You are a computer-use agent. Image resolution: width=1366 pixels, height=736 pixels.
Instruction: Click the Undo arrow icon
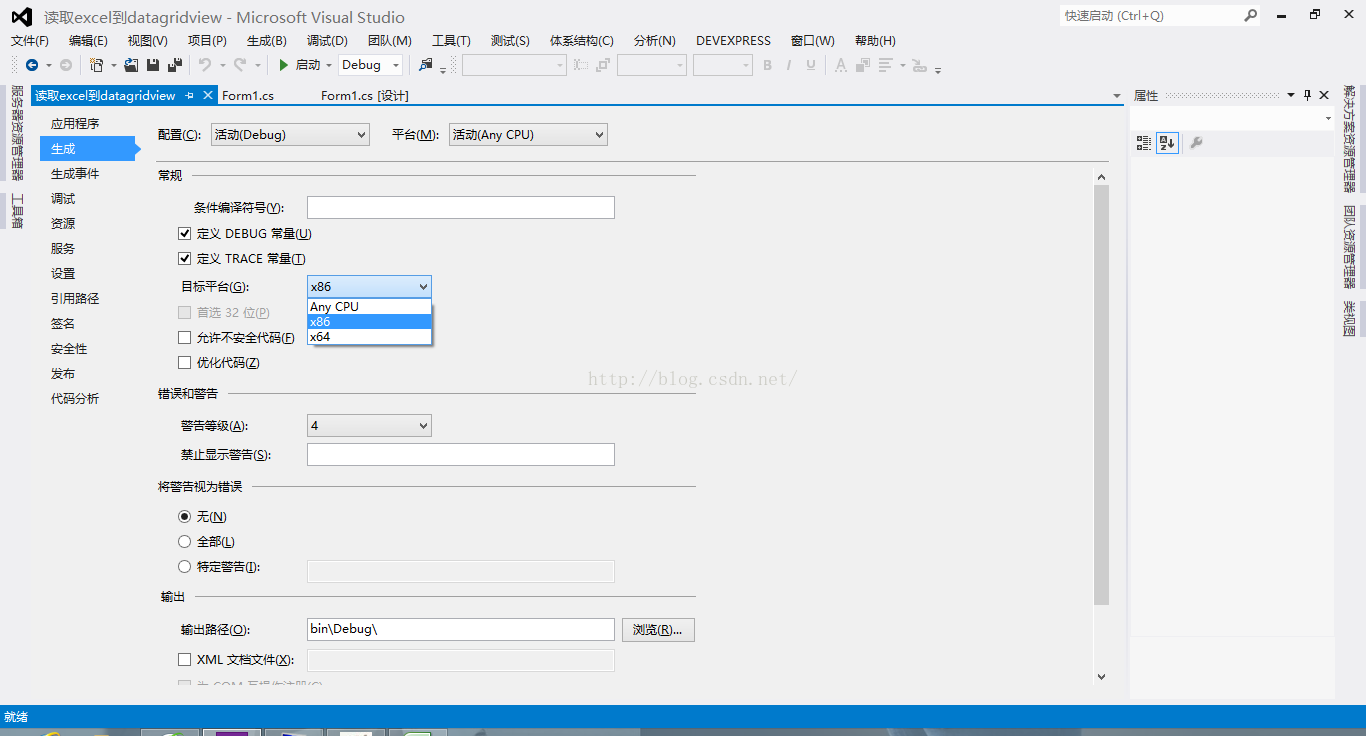coord(204,65)
